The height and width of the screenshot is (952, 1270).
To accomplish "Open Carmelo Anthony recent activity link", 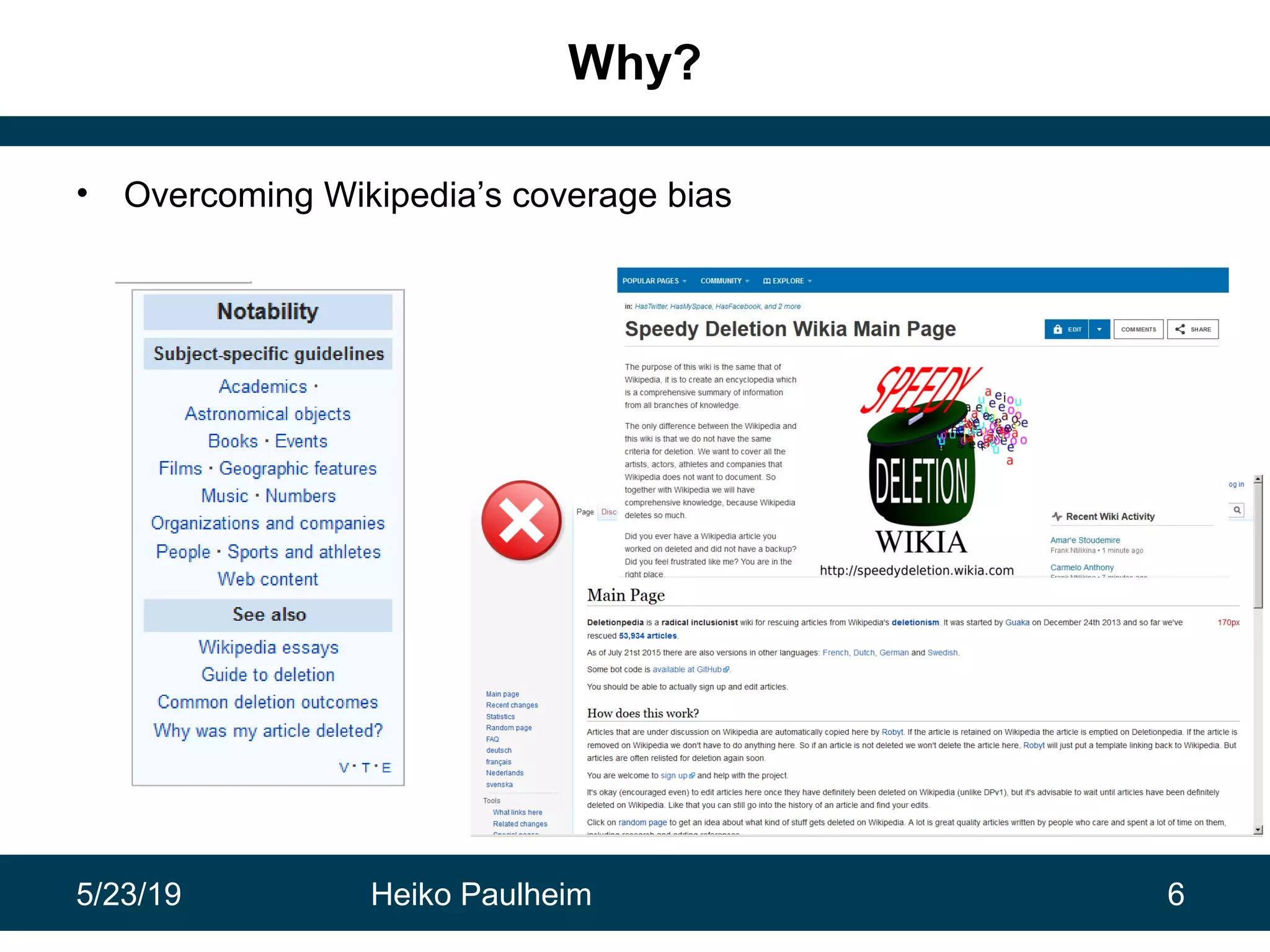I will click(1082, 568).
